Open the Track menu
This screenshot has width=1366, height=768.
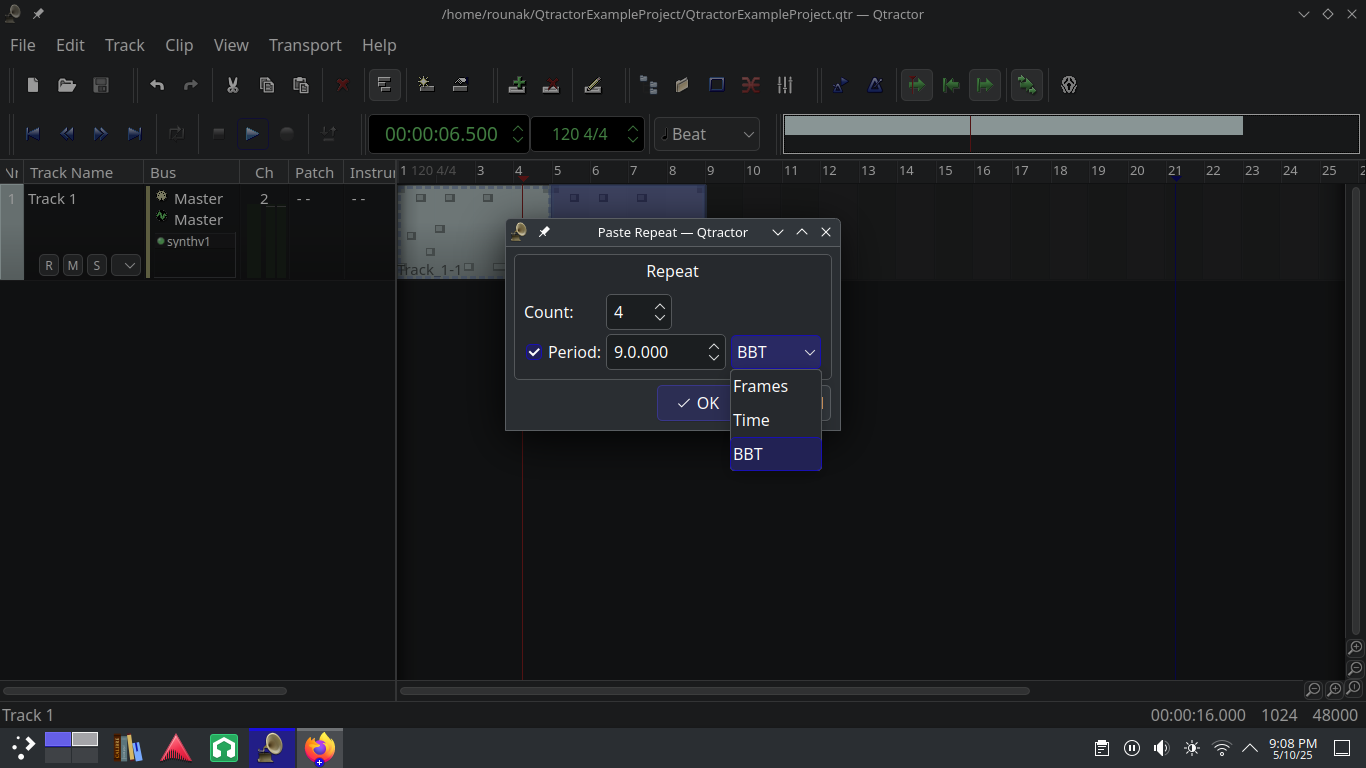tap(125, 45)
